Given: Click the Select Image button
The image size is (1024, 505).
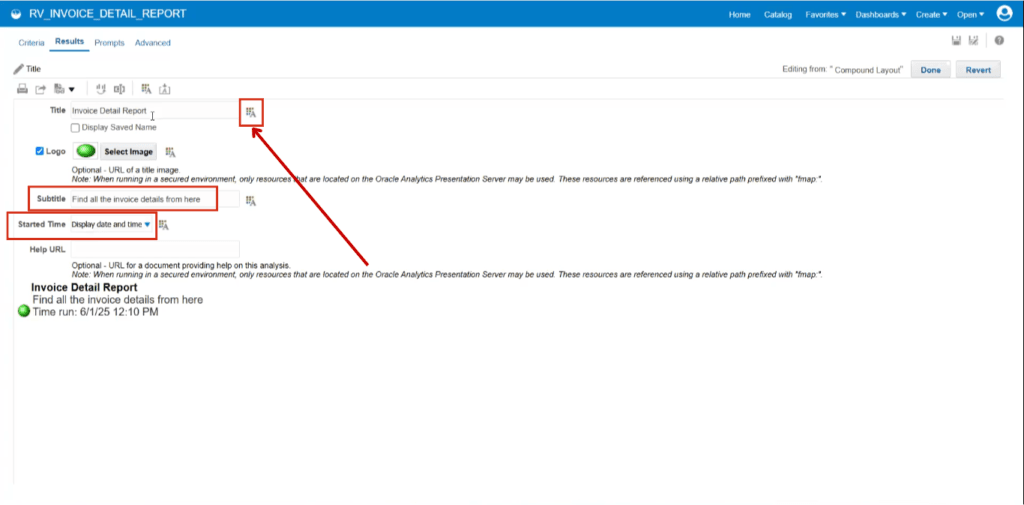Looking at the screenshot, I should [x=129, y=152].
